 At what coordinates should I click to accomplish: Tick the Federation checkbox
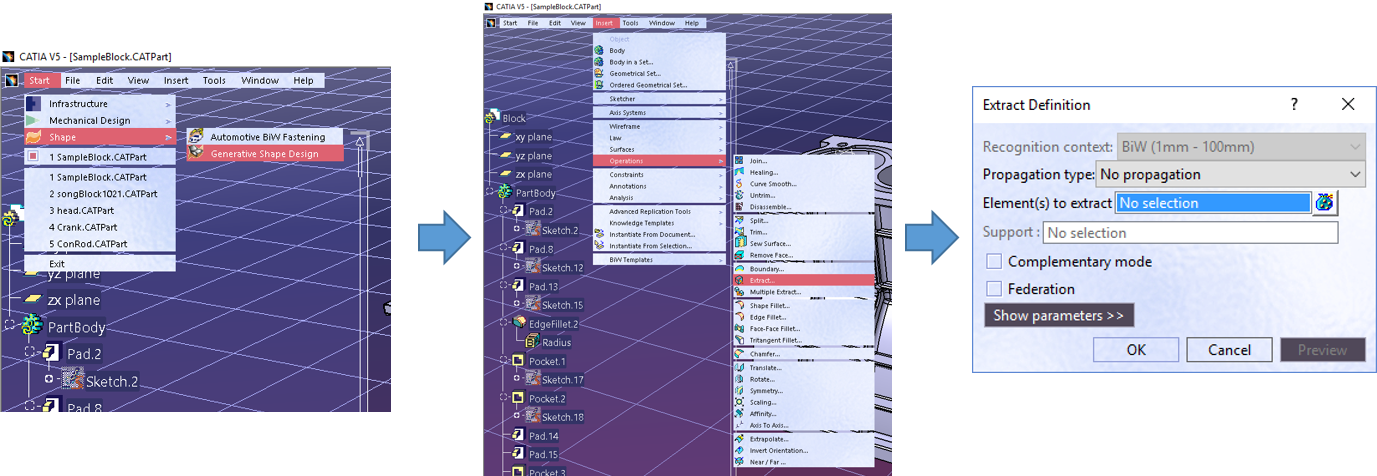click(994, 289)
